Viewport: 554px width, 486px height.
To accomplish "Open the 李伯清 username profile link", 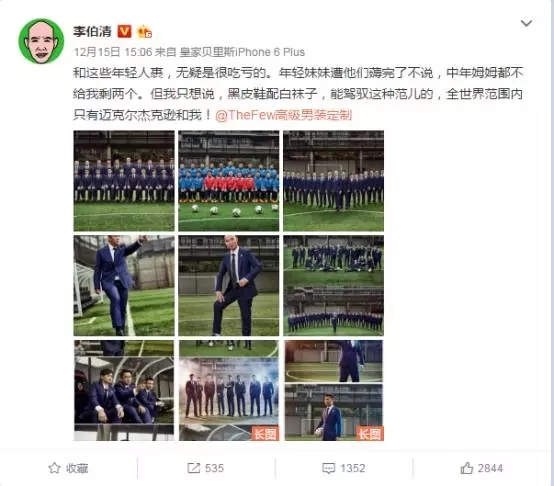I will point(92,31).
